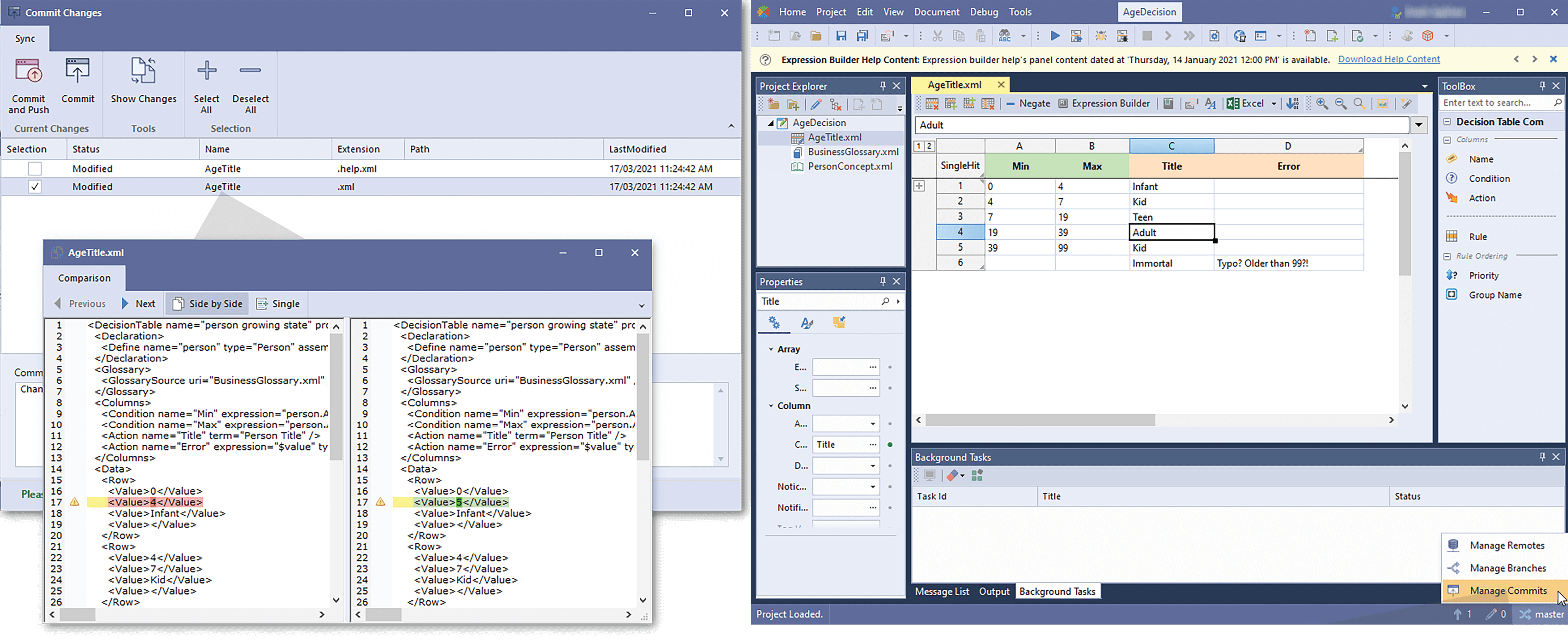Click master branch in status bar
The width and height of the screenshot is (1568, 640).
[x=1541, y=614]
